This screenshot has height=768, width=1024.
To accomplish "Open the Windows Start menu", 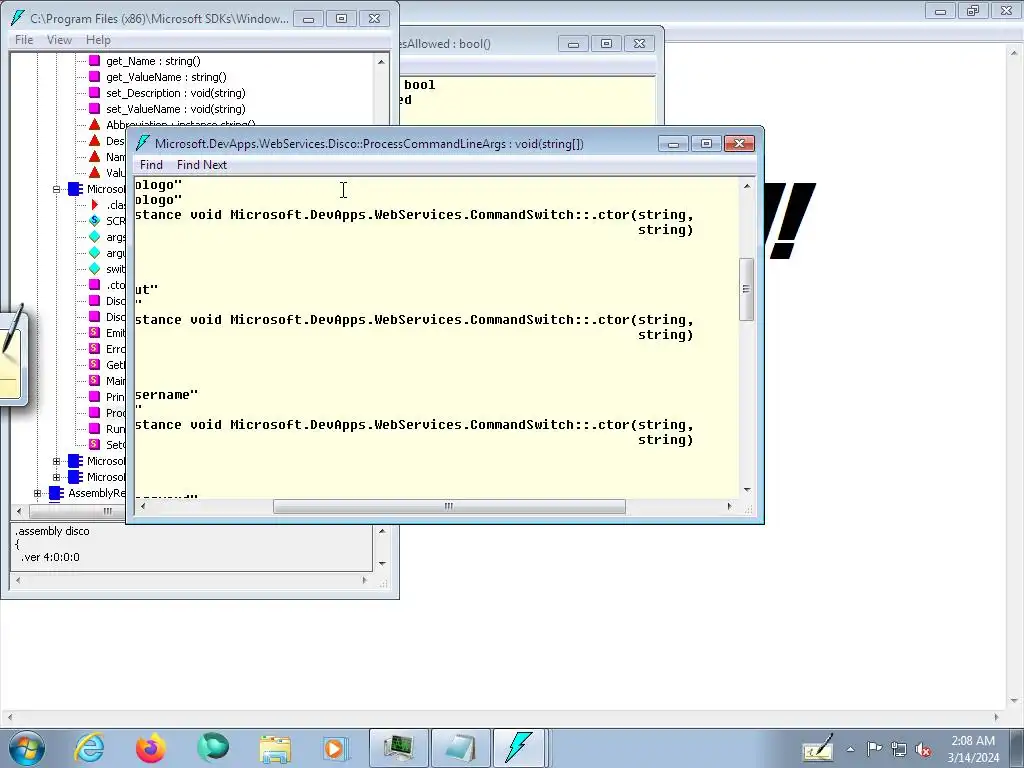I will [x=27, y=748].
